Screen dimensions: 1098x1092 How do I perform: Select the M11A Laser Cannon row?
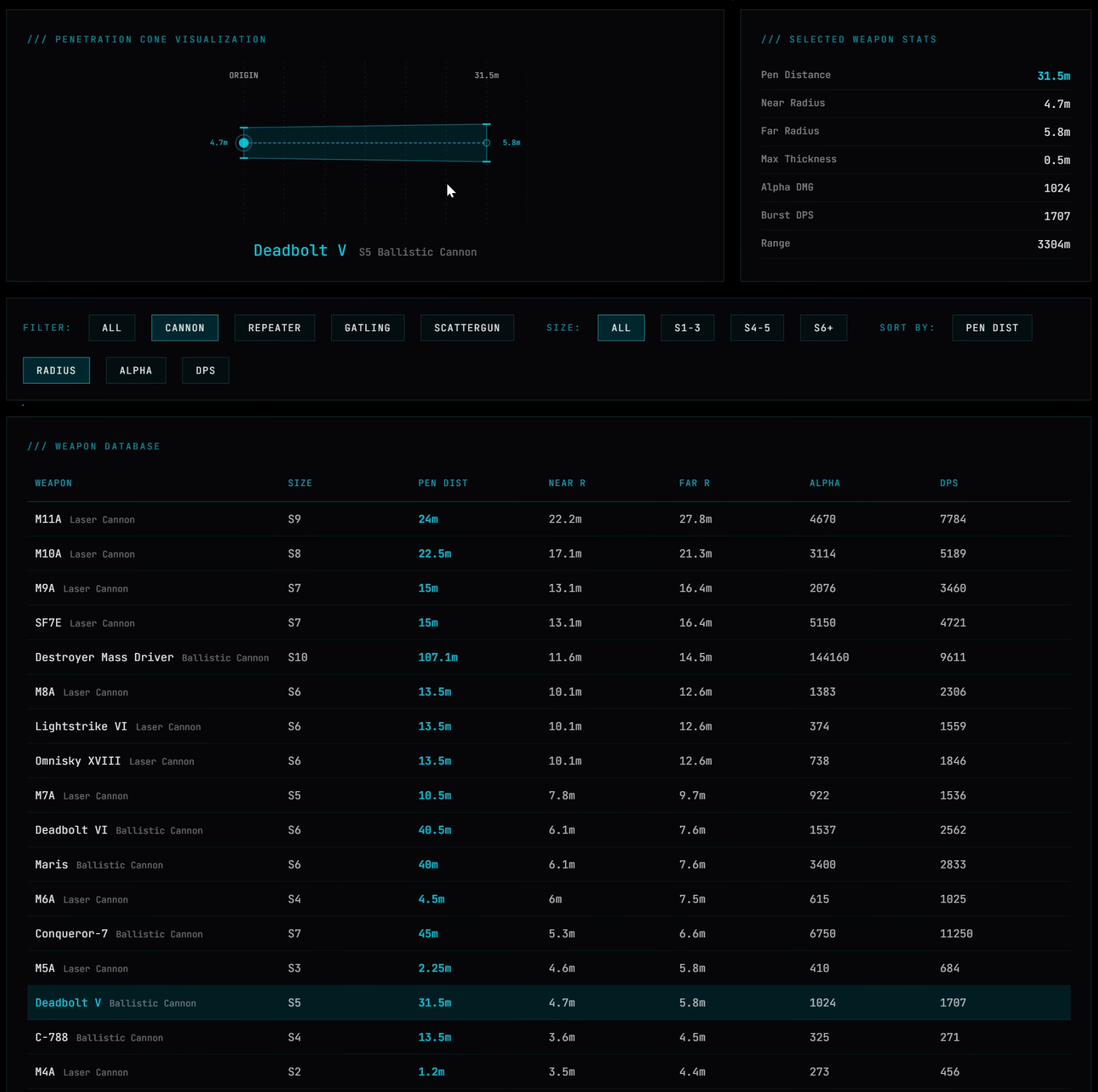(x=549, y=519)
